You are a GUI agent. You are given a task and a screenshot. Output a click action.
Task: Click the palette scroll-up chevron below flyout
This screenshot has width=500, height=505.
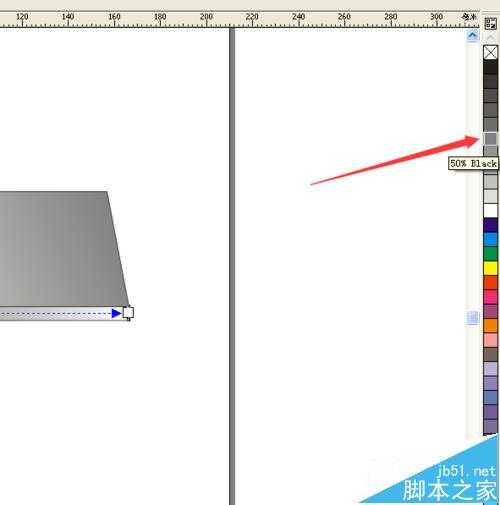(x=490, y=38)
